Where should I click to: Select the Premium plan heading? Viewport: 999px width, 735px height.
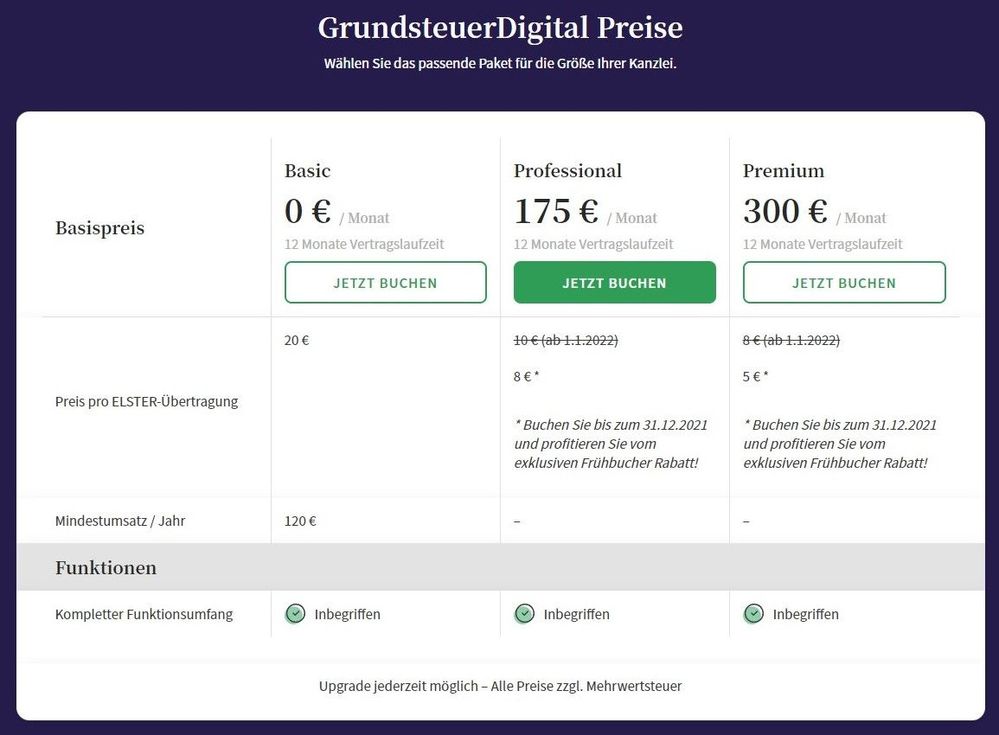pyautogui.click(x=784, y=171)
